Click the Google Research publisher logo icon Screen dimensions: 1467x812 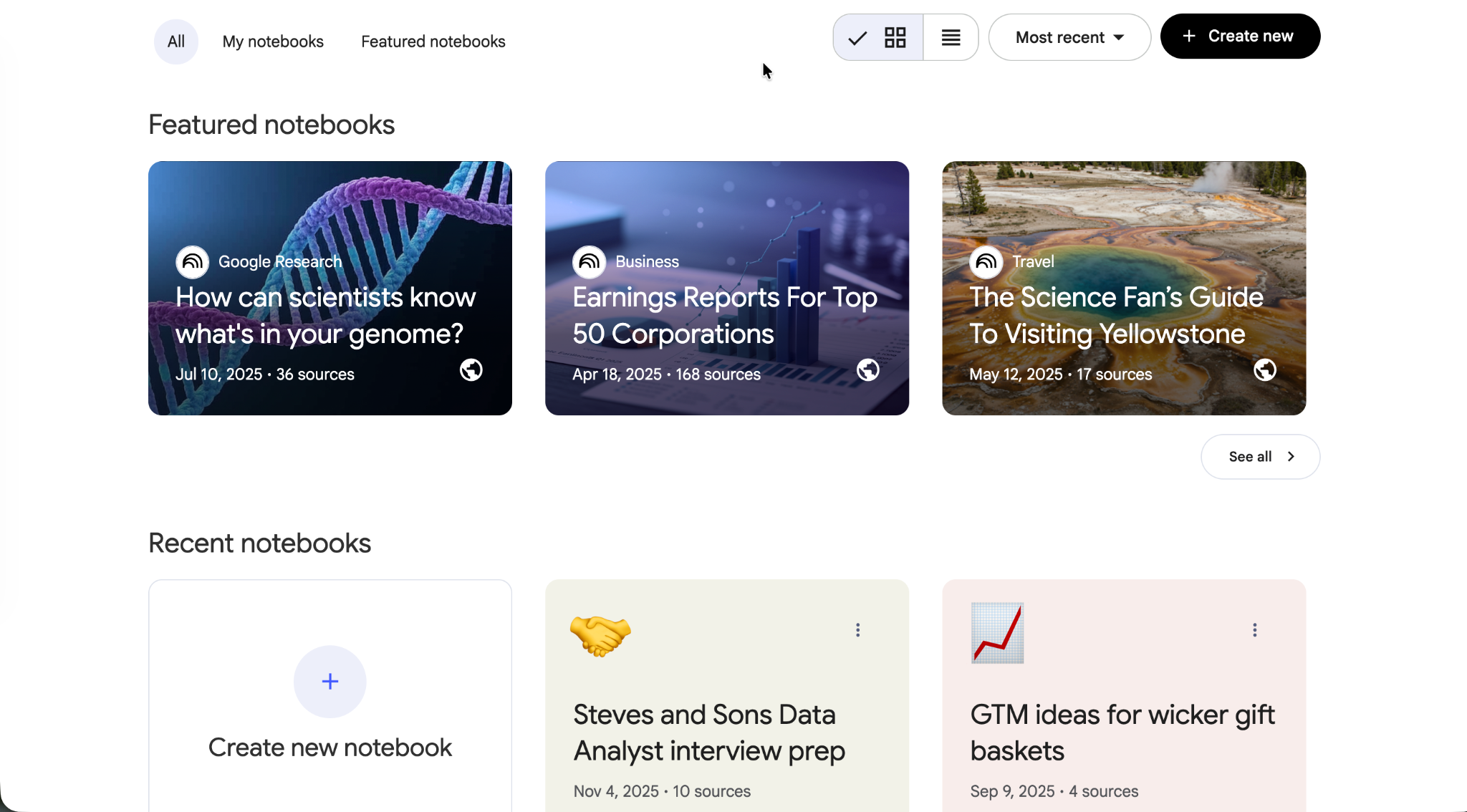[192, 262]
